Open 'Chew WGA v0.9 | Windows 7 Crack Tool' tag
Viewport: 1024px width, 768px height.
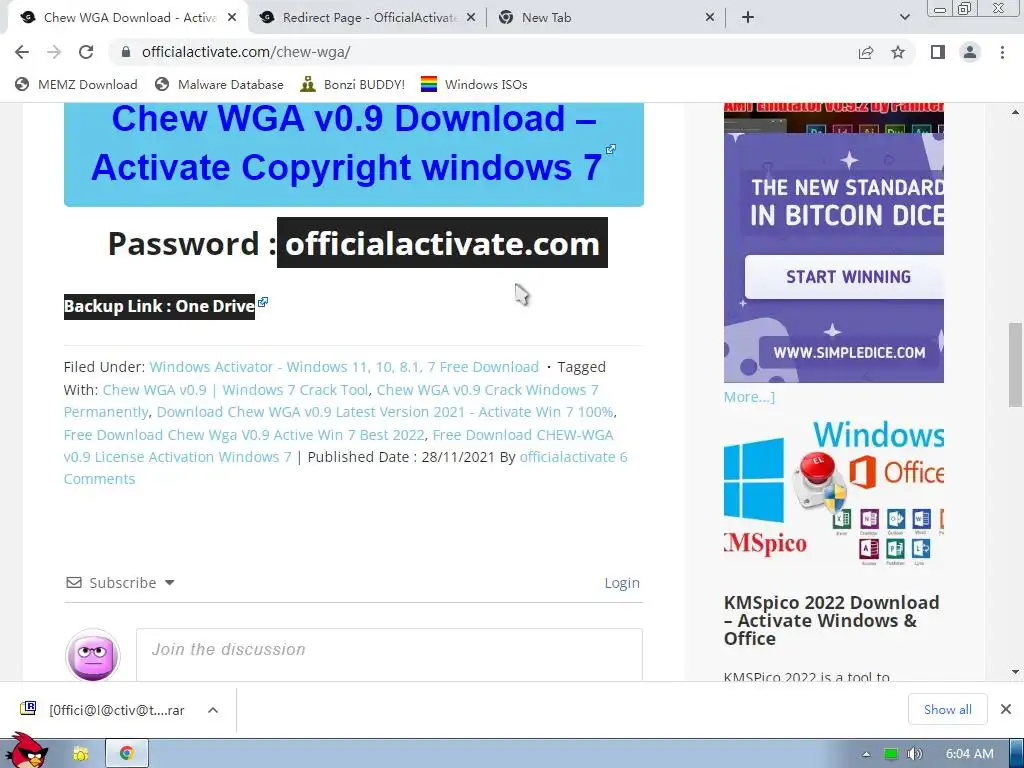click(235, 390)
